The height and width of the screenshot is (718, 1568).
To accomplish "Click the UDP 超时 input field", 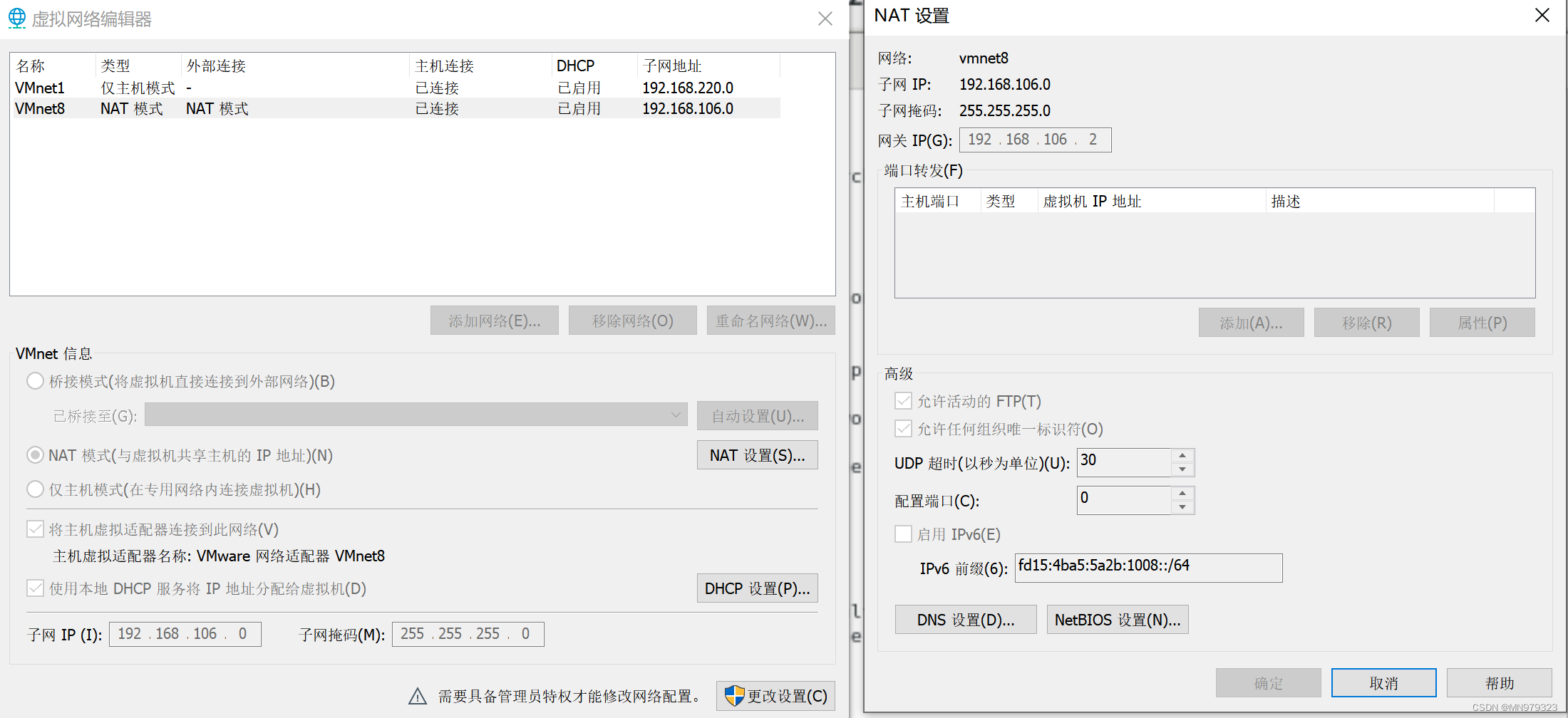I will click(1124, 462).
